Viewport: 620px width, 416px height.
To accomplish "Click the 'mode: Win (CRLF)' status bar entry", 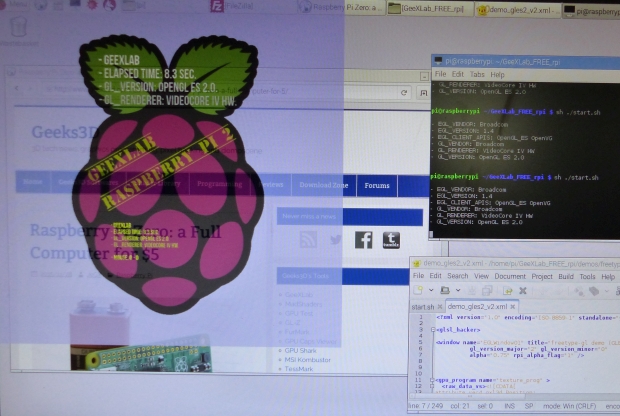I will tap(569, 407).
